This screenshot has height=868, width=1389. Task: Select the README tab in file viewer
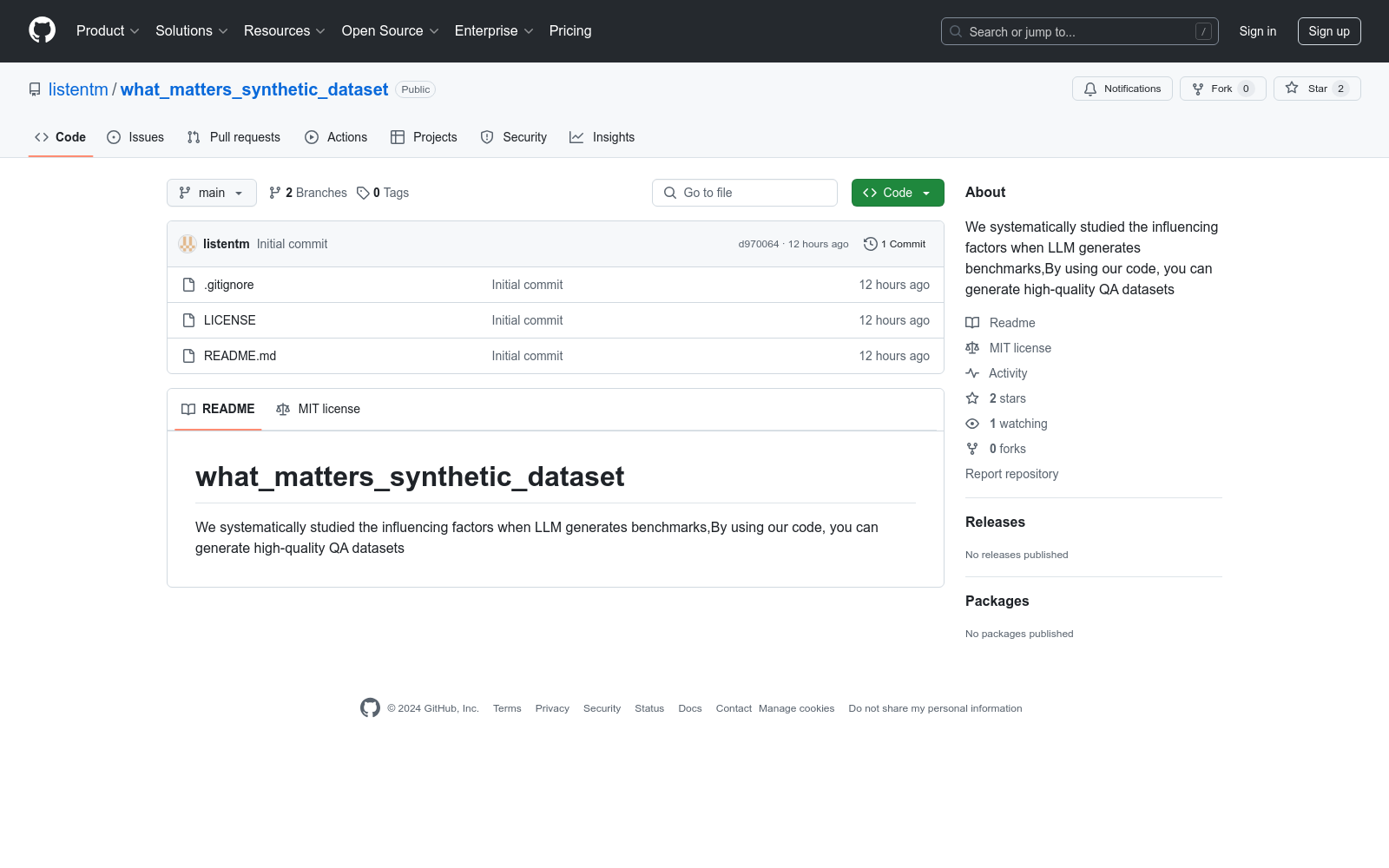[x=218, y=409]
